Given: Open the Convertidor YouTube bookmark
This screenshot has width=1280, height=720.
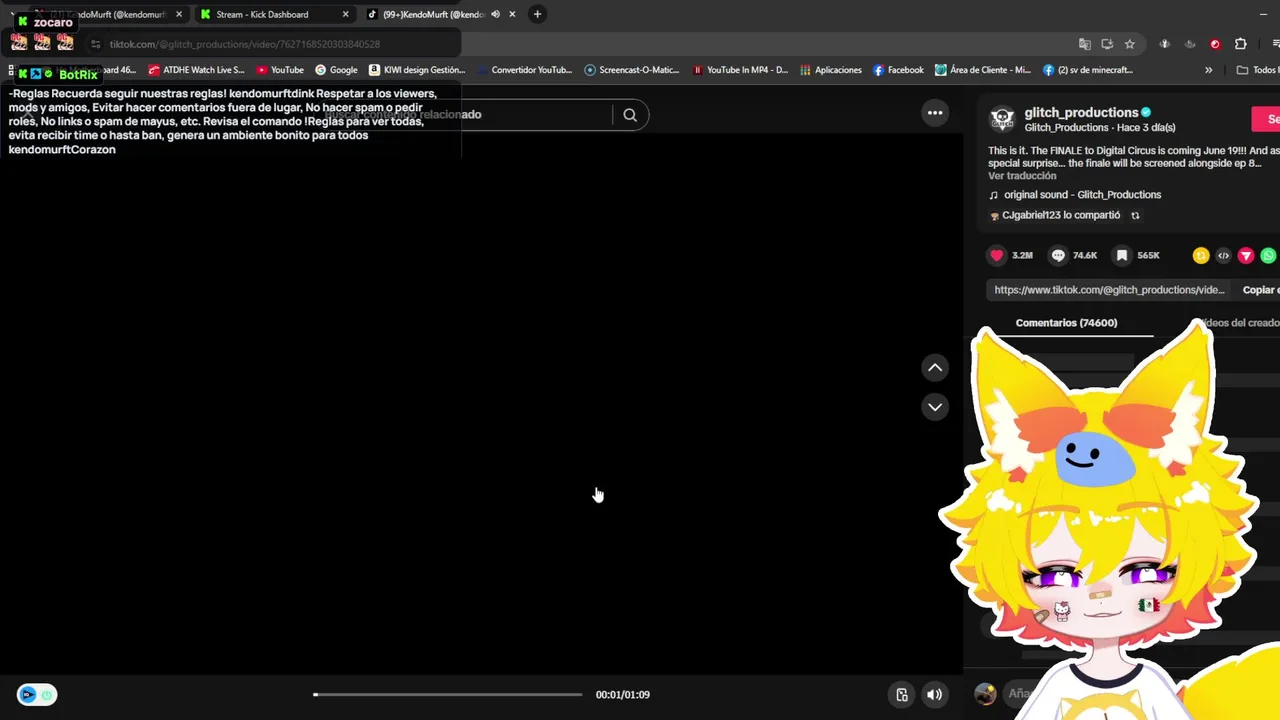Looking at the screenshot, I should [524, 70].
